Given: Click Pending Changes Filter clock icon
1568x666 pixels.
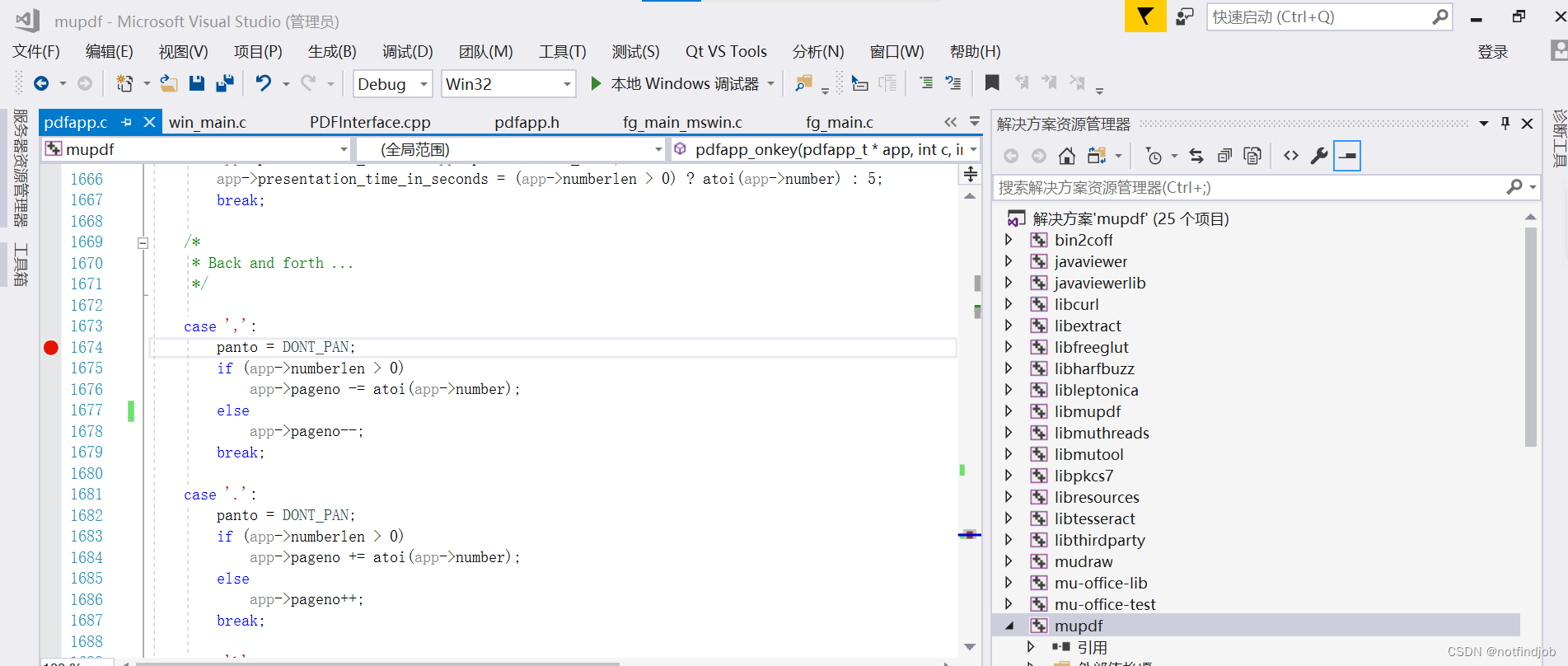Looking at the screenshot, I should point(1154,156).
